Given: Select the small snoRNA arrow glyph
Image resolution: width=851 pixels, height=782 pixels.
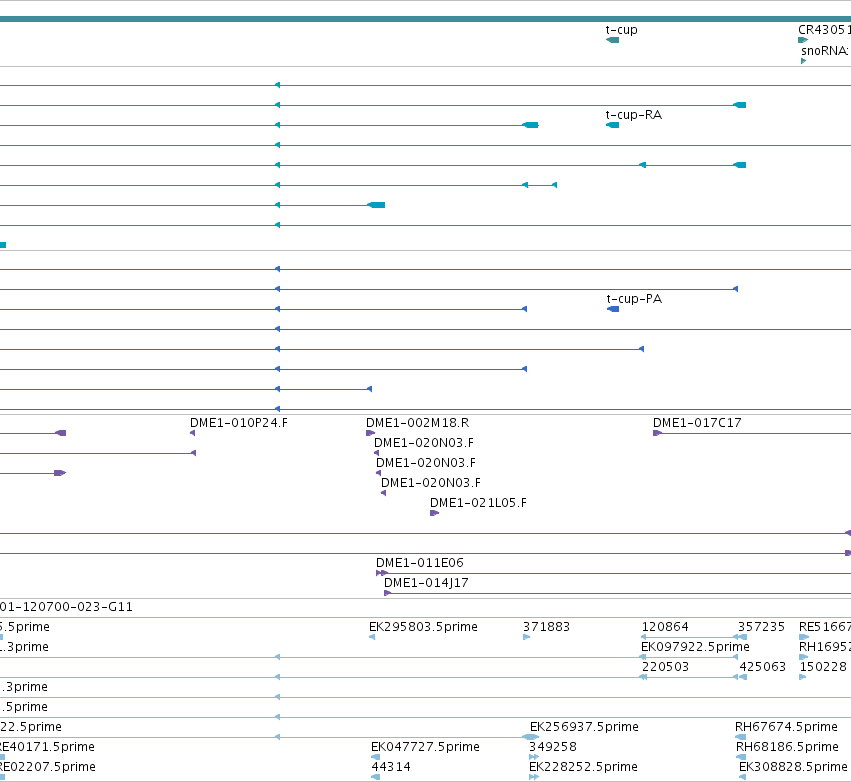Looking at the screenshot, I should point(803,61).
